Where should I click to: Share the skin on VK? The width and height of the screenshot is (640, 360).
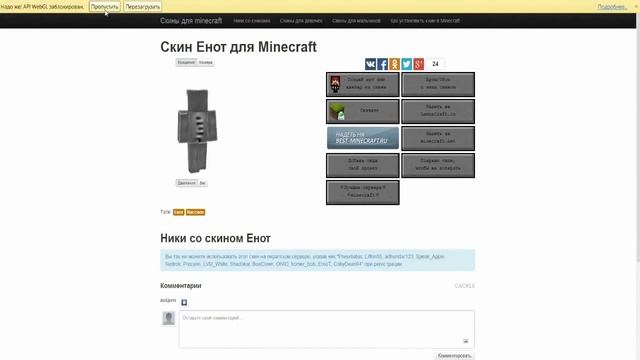[x=370, y=64]
